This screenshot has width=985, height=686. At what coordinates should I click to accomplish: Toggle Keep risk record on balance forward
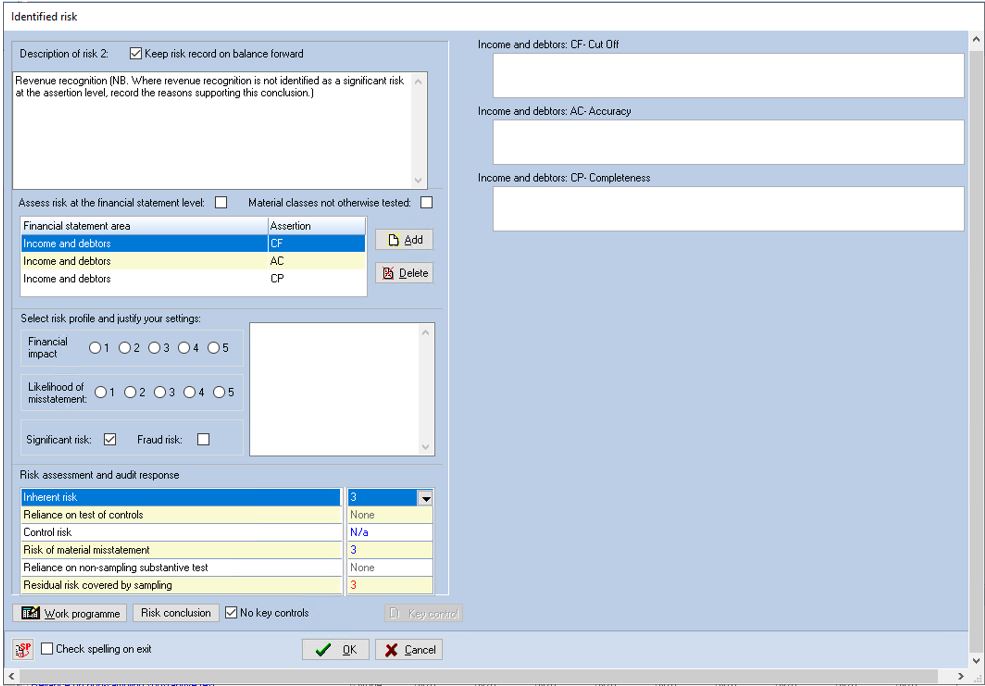pyautogui.click(x=136, y=53)
